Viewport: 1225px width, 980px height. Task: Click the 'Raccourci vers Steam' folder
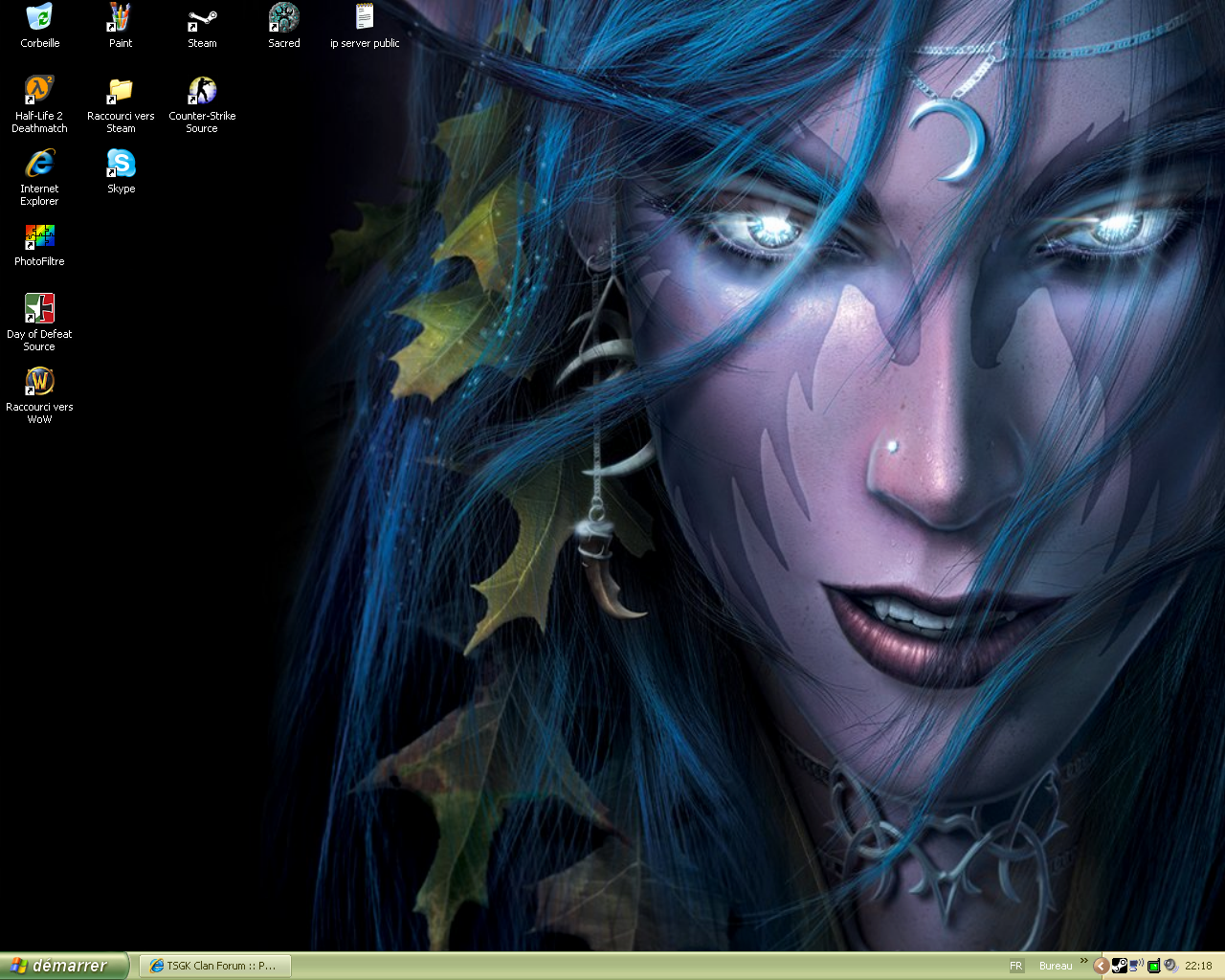(x=121, y=91)
